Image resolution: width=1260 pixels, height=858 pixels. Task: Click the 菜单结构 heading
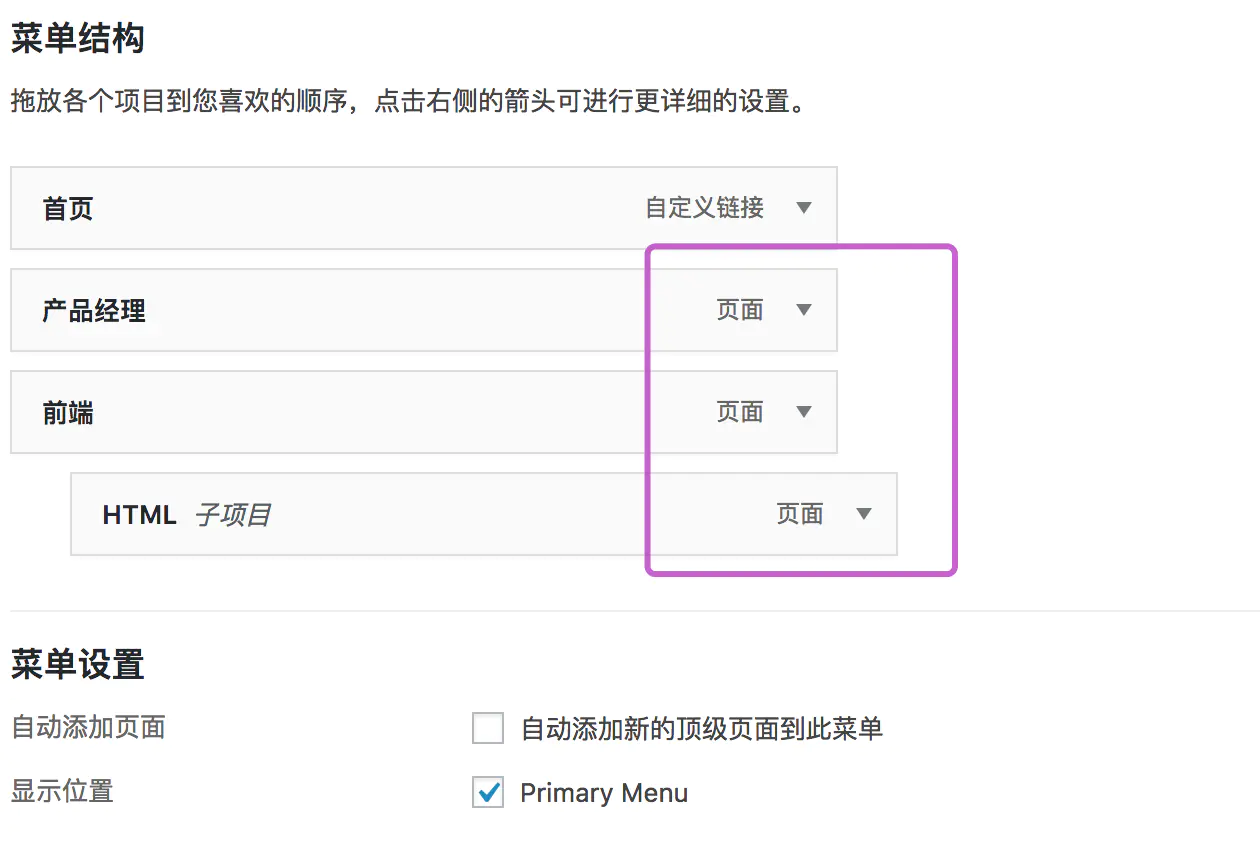[78, 39]
